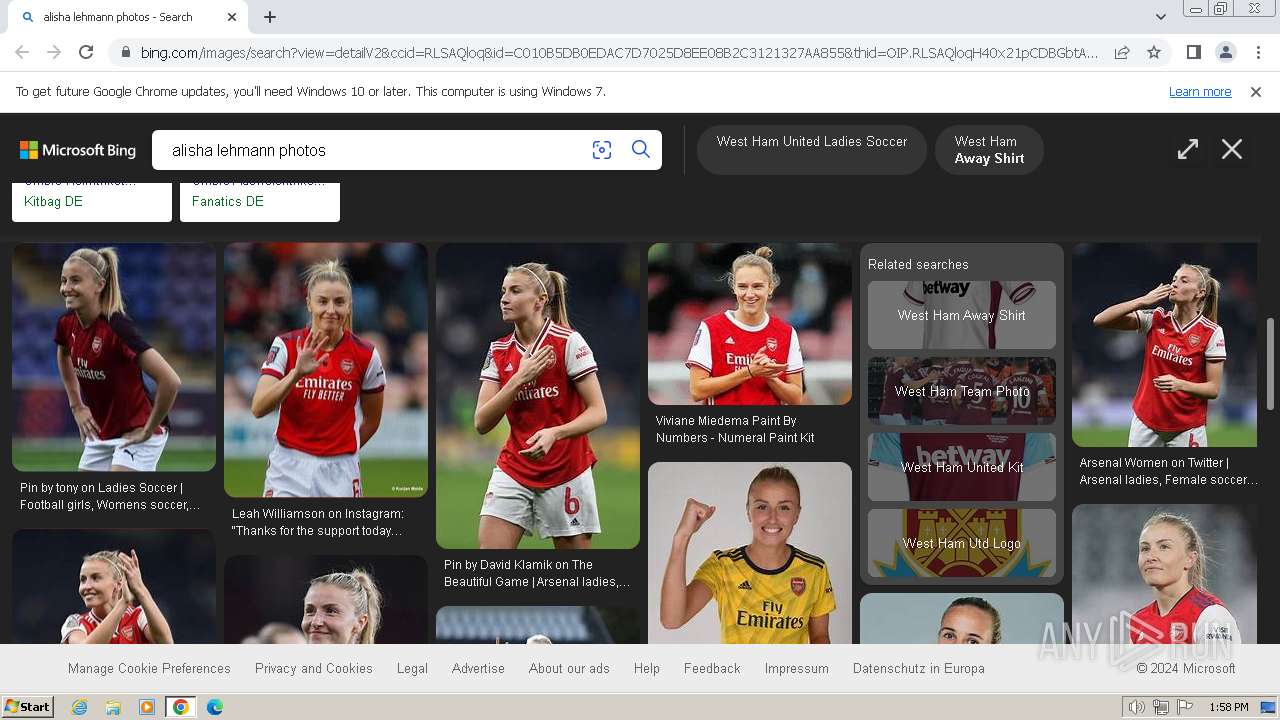Select West Ham Away Shirt suggestion chip
Screen dimensions: 1280x720
pyautogui.click(x=989, y=150)
